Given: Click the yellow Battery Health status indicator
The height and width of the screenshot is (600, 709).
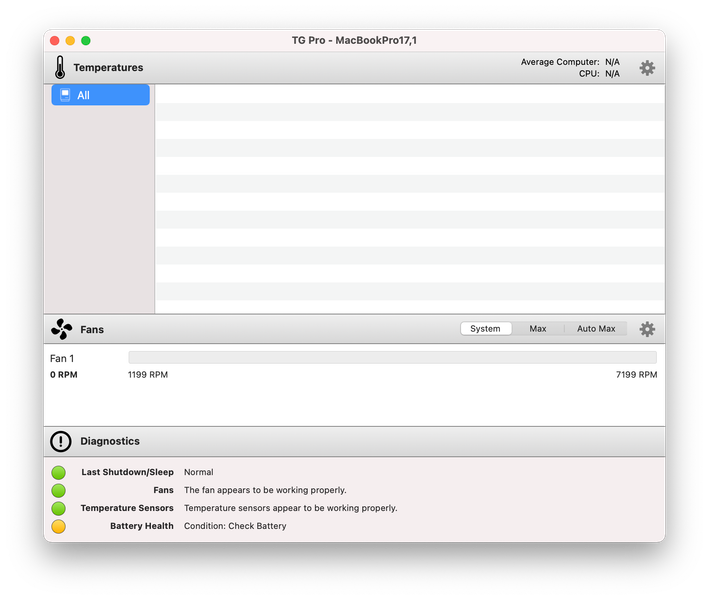Looking at the screenshot, I should pyautogui.click(x=58, y=526).
